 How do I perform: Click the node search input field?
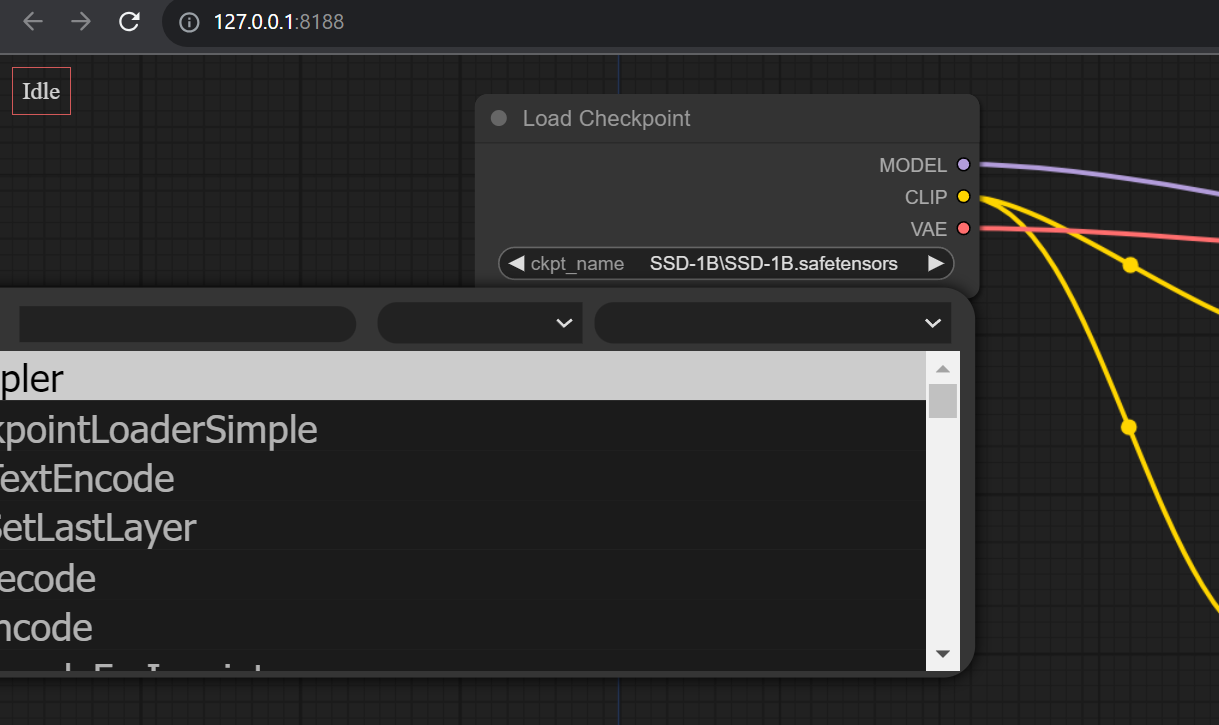point(187,323)
